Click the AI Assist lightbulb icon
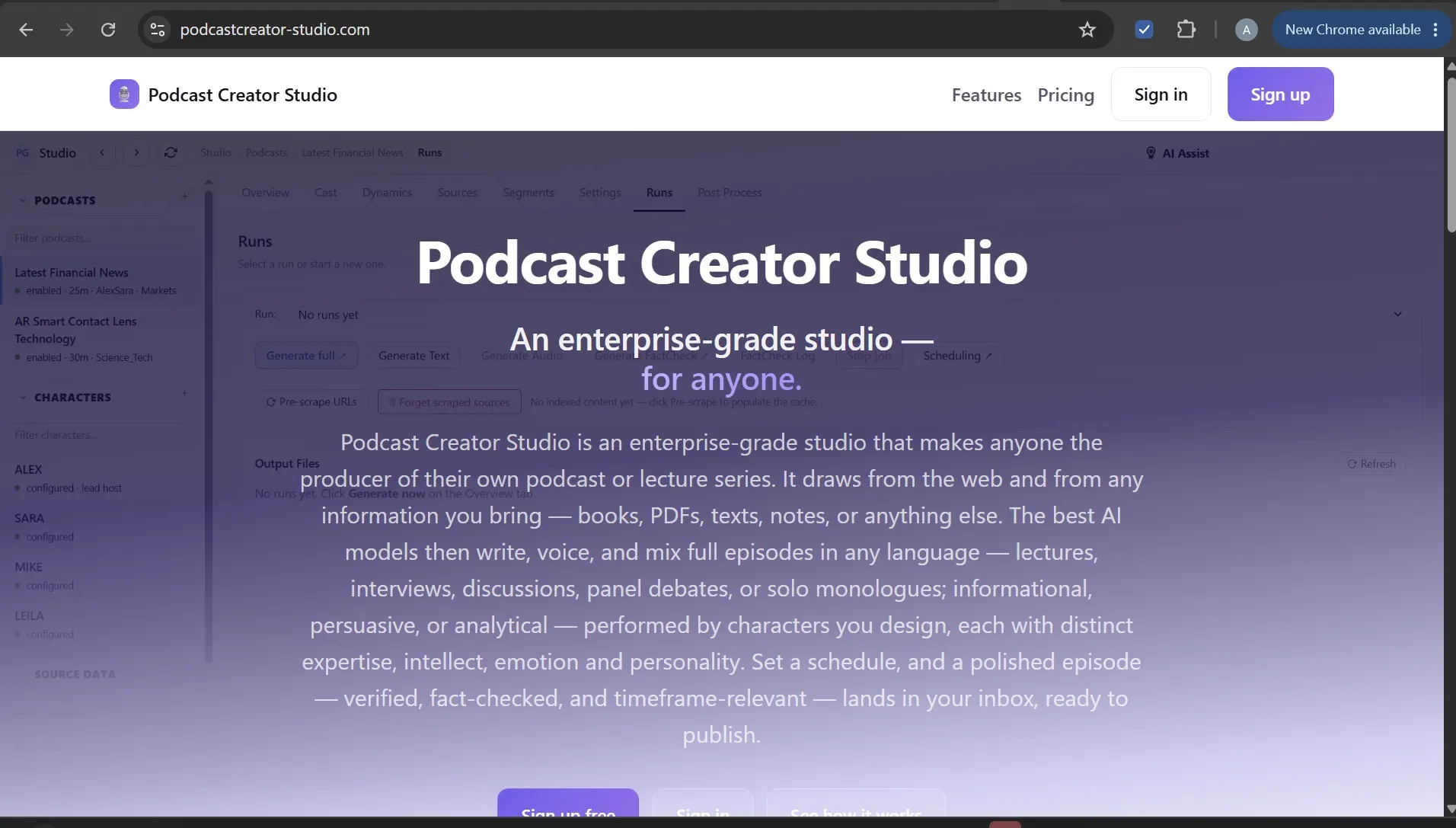The width and height of the screenshot is (1456, 828). (1151, 153)
